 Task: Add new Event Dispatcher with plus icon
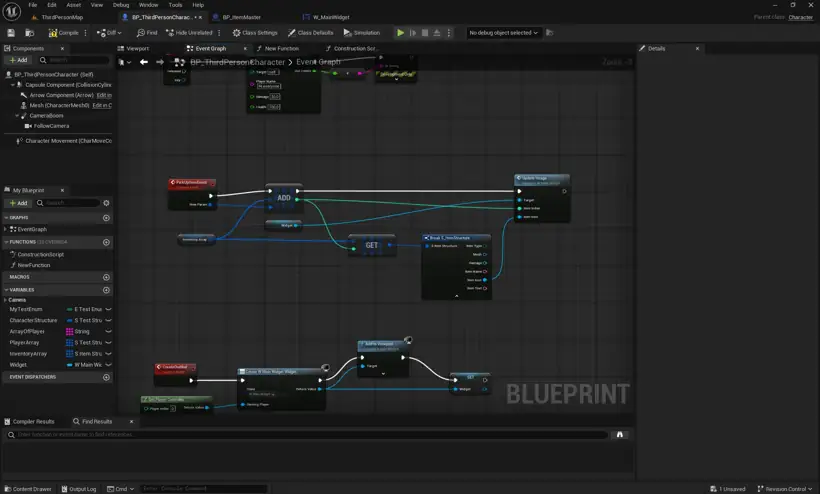(106, 377)
